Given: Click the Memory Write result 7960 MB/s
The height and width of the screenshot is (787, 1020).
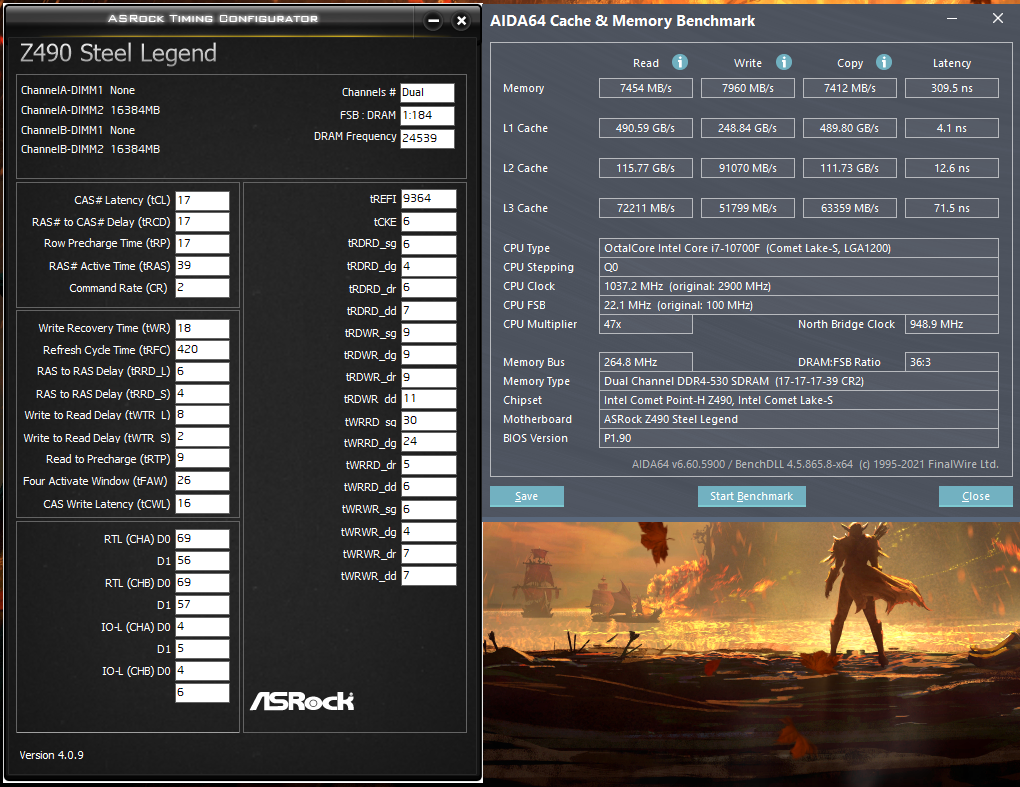Looking at the screenshot, I should pyautogui.click(x=748, y=88).
